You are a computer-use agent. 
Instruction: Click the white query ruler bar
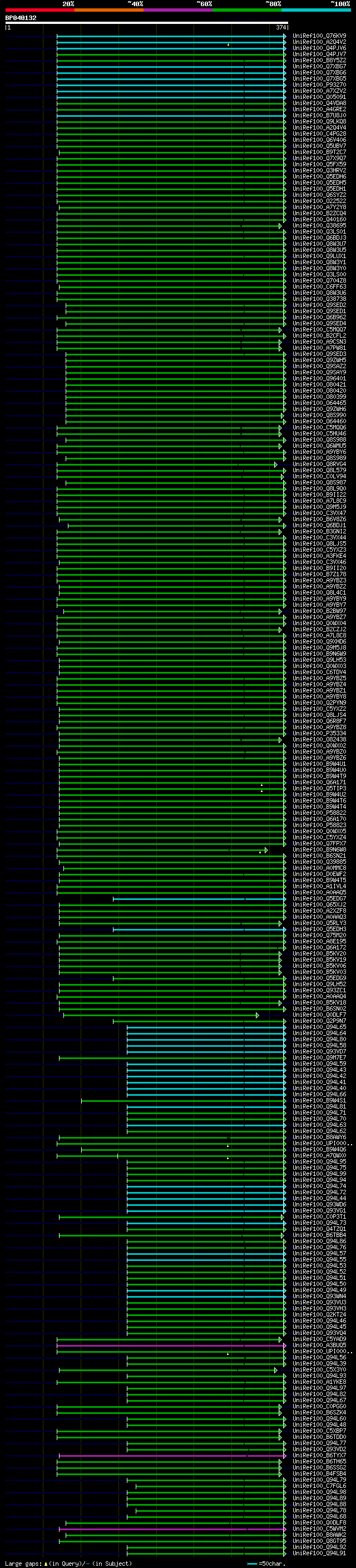tap(147, 23)
